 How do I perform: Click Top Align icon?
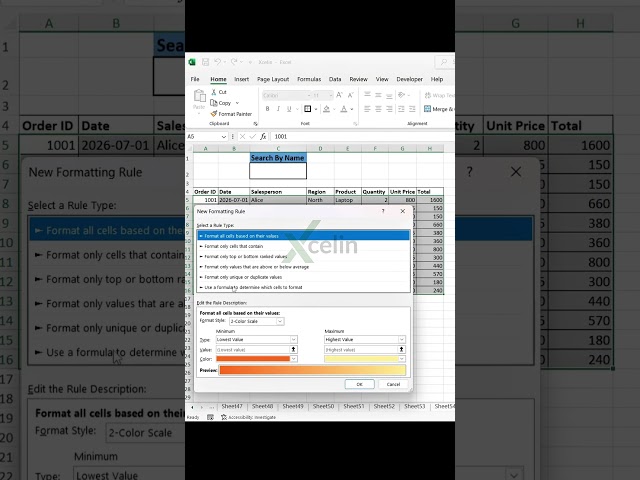pyautogui.click(x=367, y=95)
